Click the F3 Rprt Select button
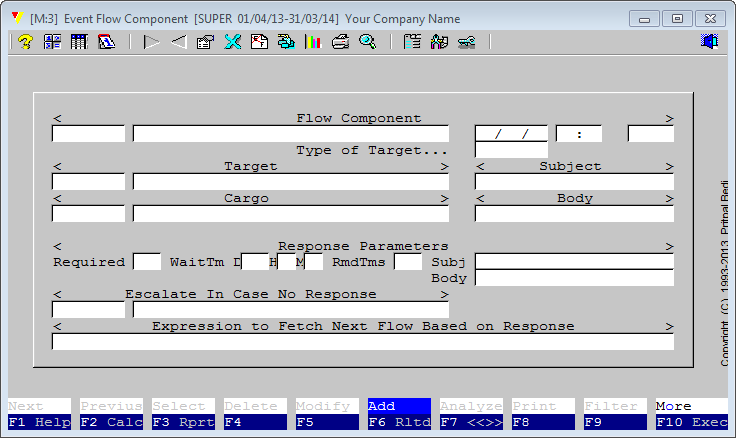 (x=184, y=414)
